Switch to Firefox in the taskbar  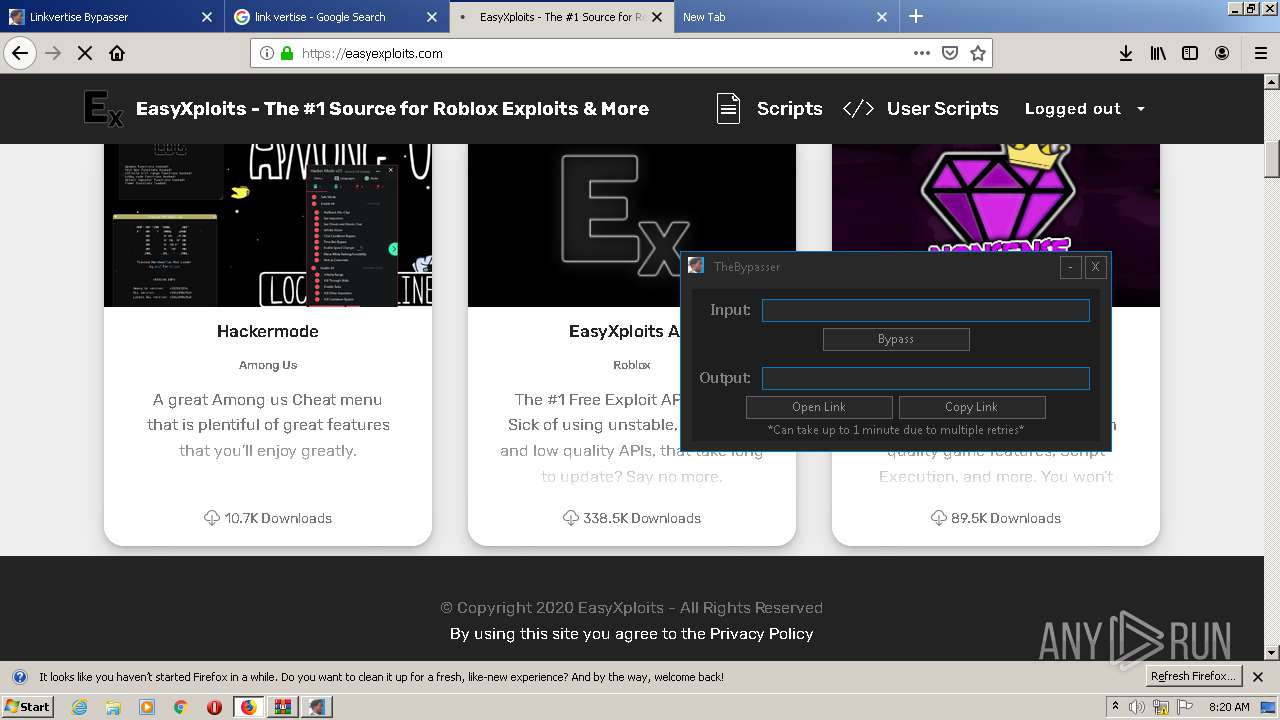coord(248,707)
